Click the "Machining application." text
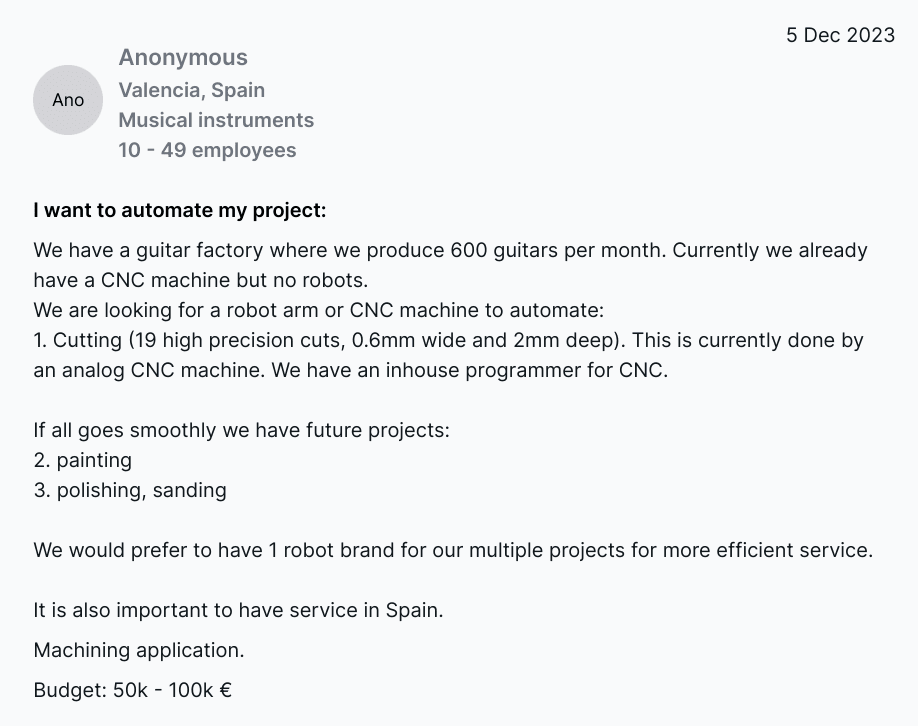This screenshot has height=726, width=918. coord(138,650)
